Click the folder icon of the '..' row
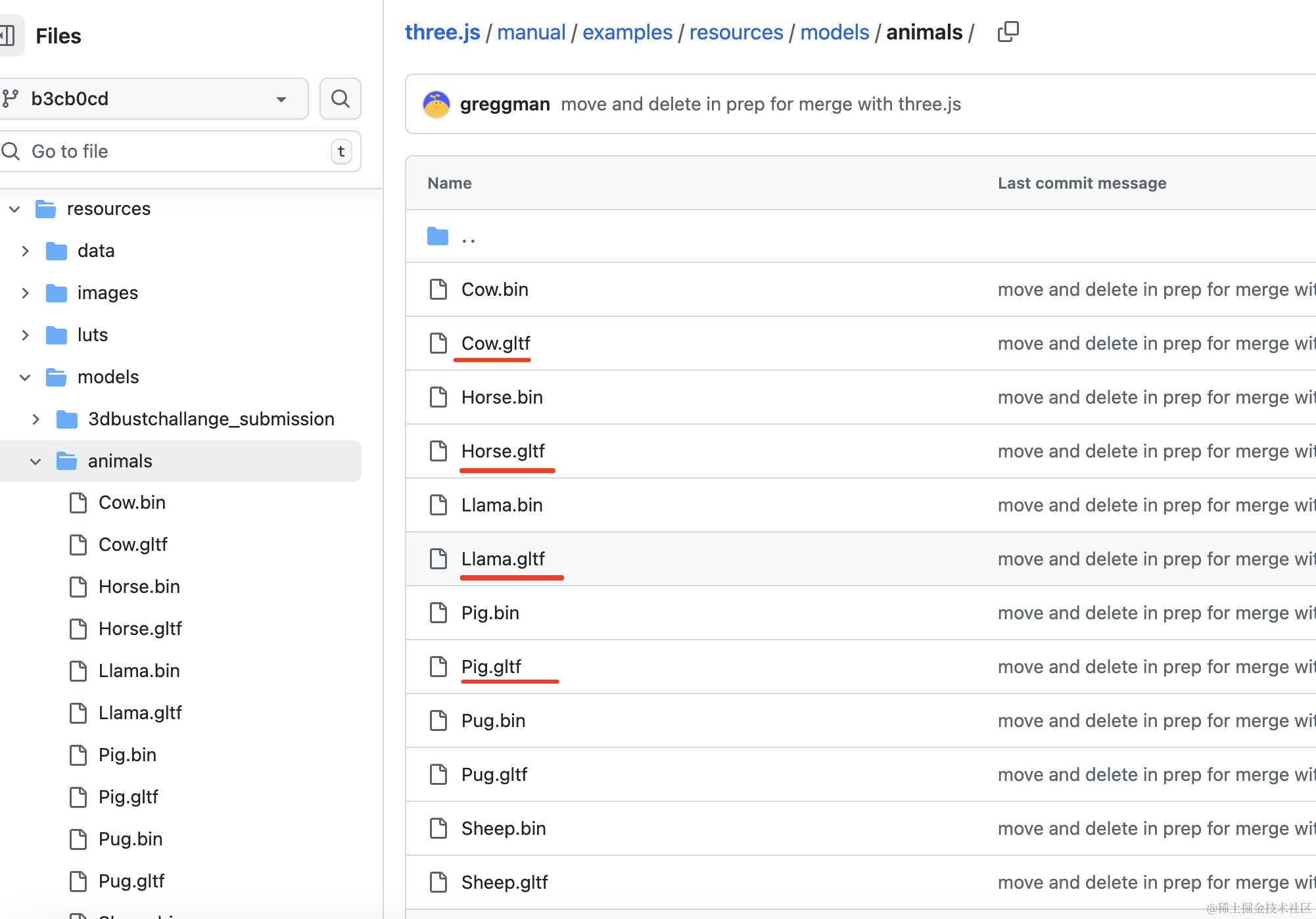 pos(438,236)
